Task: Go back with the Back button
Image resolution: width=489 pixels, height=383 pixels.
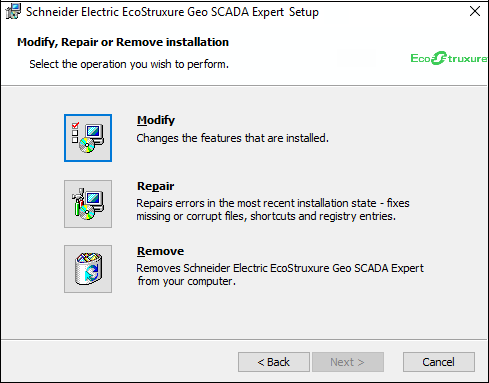Action: point(274,362)
